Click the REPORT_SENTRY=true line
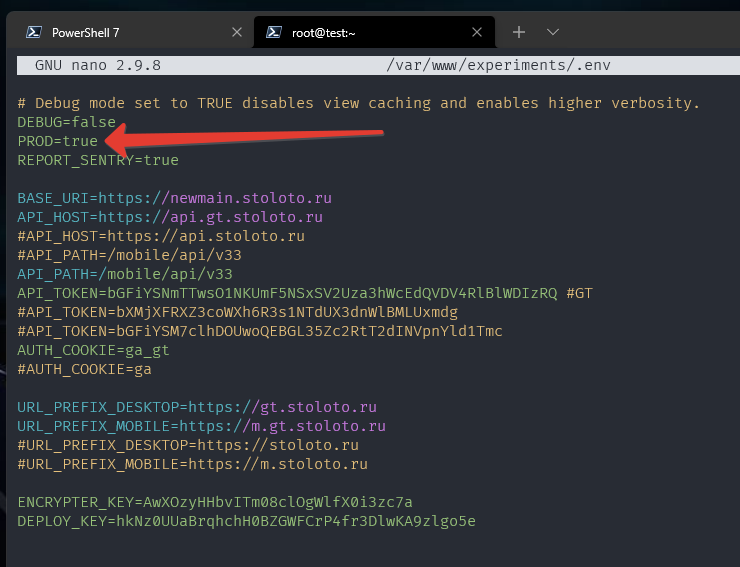This screenshot has height=567, width=740. tap(98, 160)
